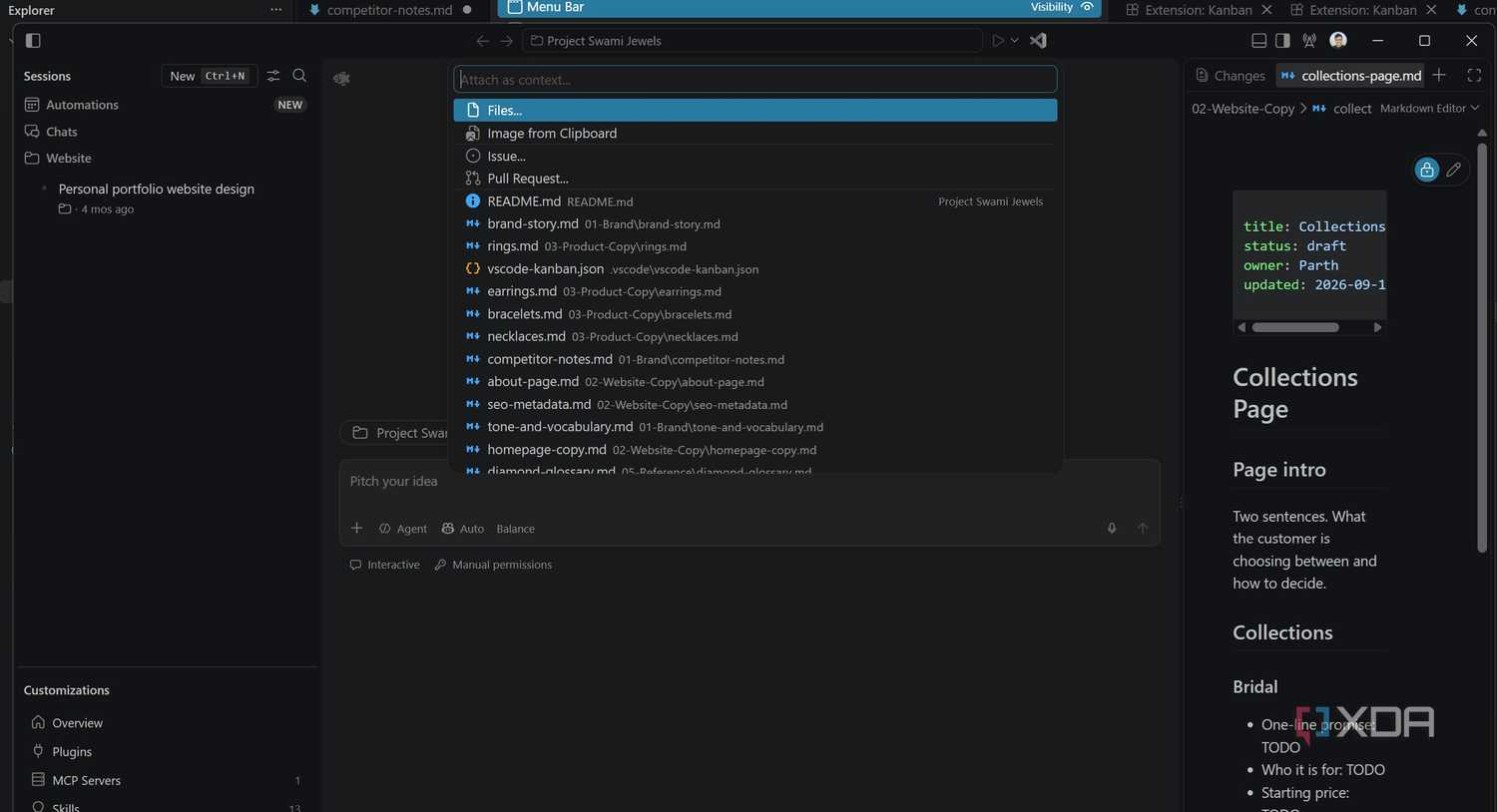Open the Manual permissions setting
Image resolution: width=1497 pixels, height=812 pixels.
point(493,565)
